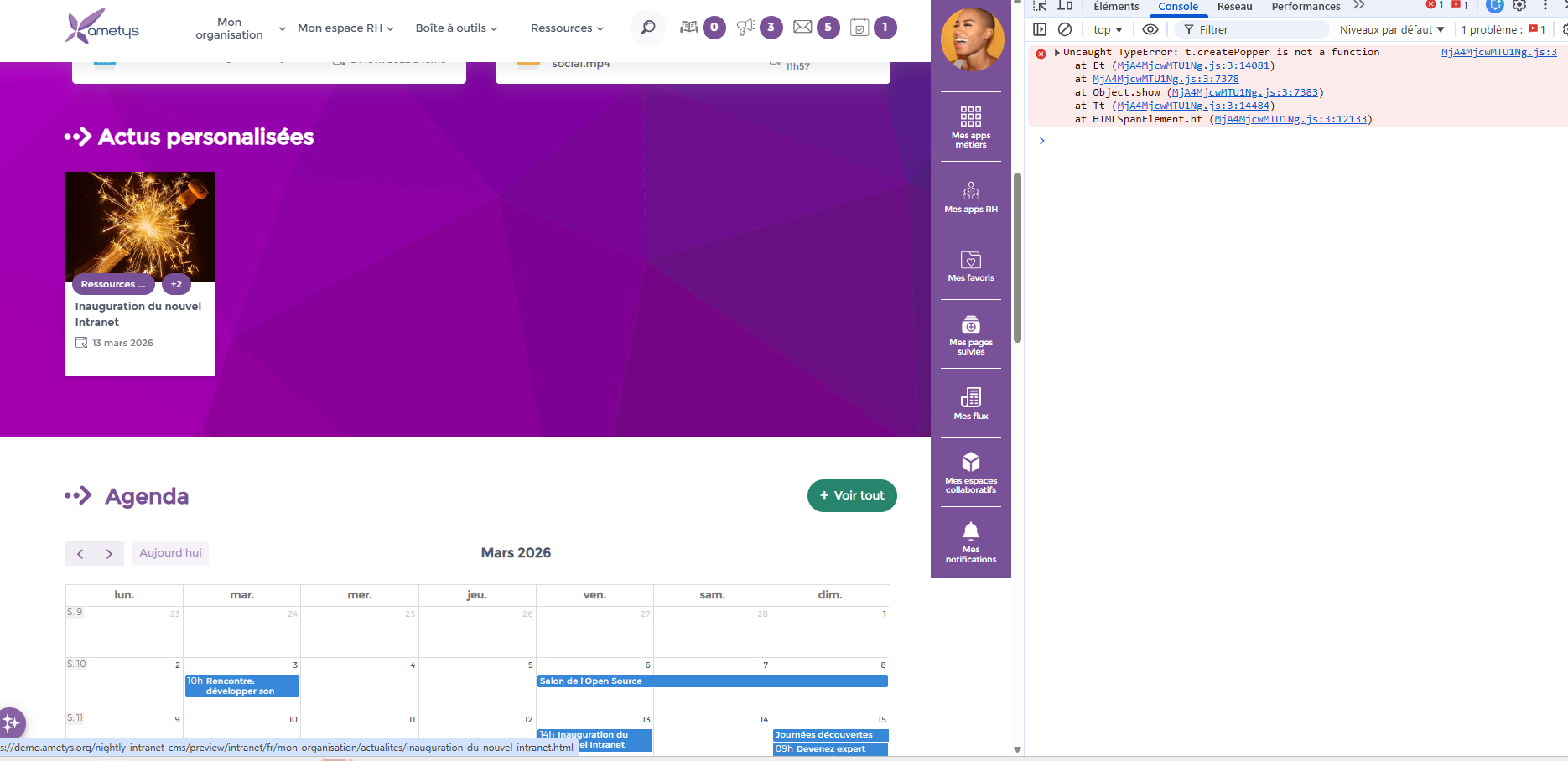Click the clear console icon
This screenshot has width=1568, height=761.
(x=1065, y=29)
